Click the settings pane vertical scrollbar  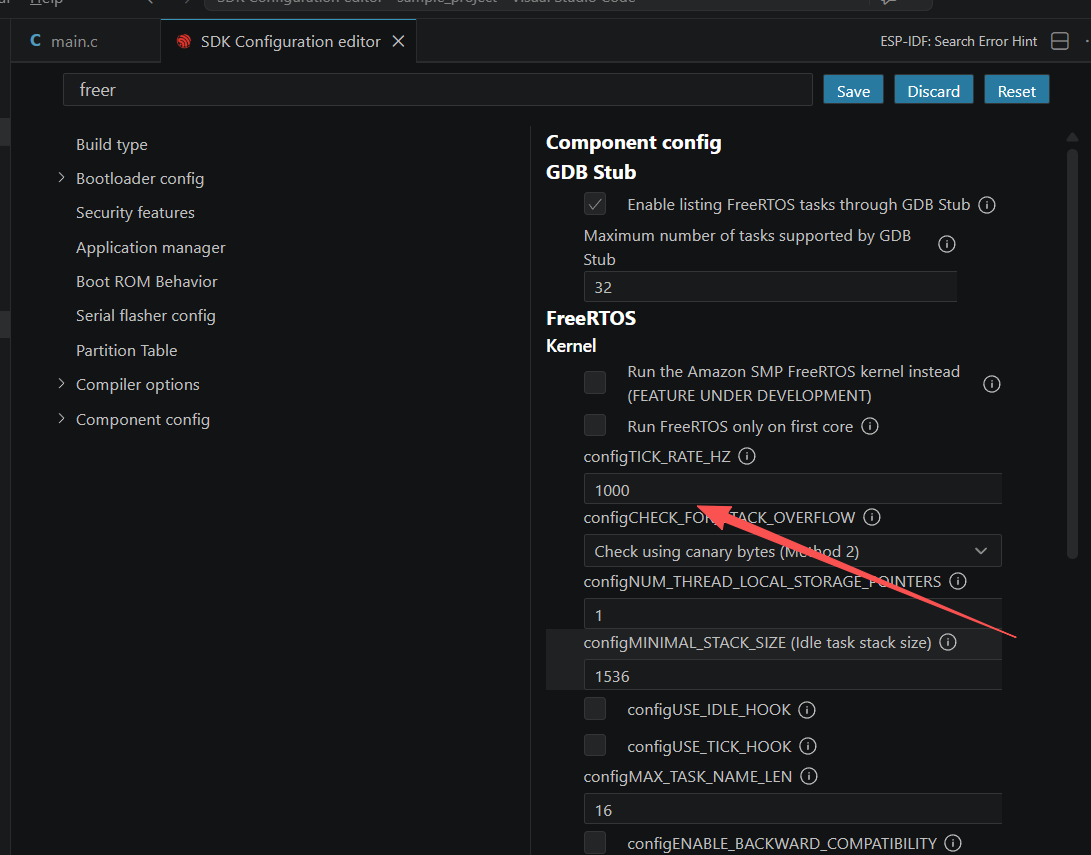(x=1072, y=351)
